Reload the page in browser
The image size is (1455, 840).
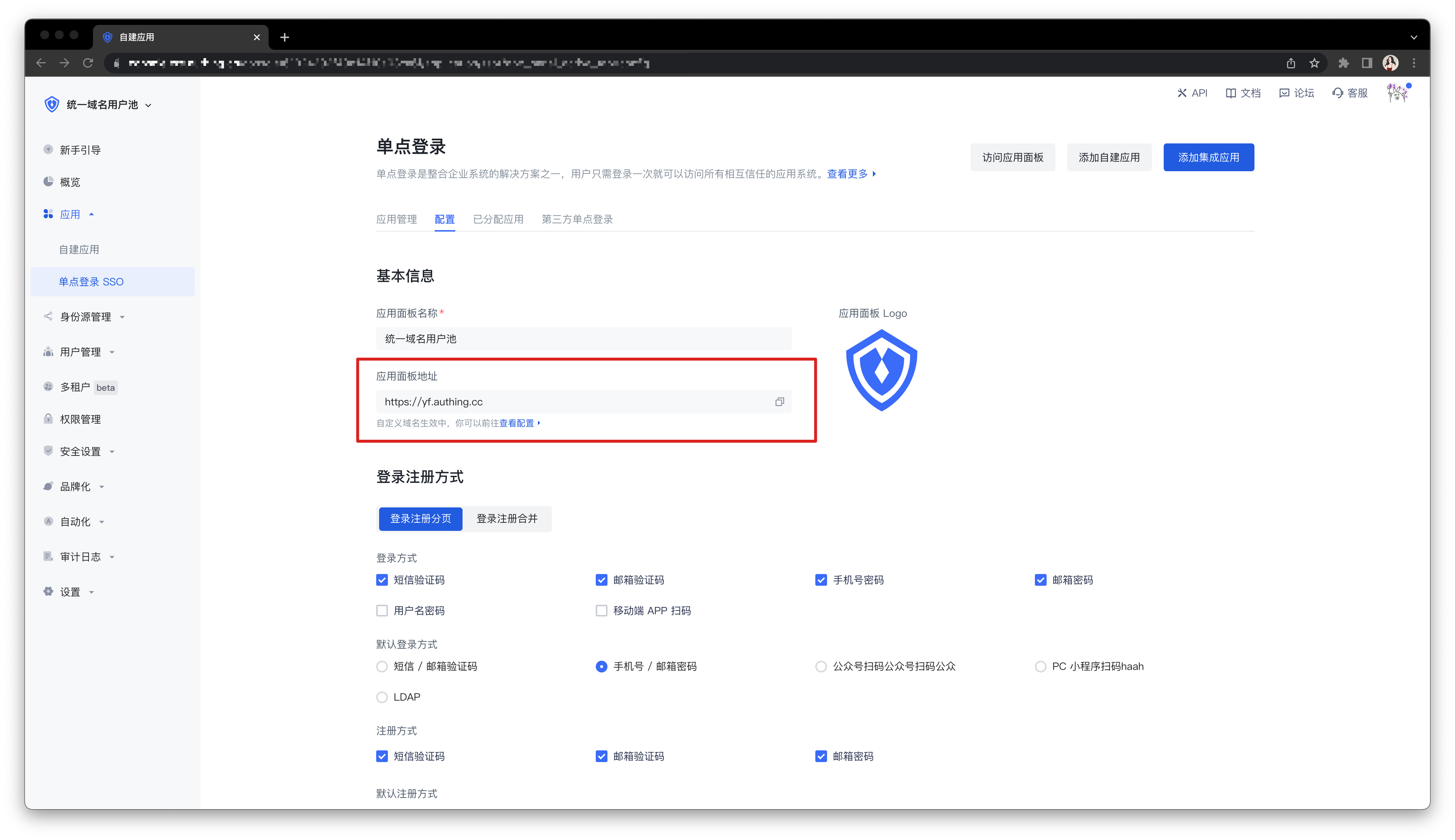coord(88,63)
